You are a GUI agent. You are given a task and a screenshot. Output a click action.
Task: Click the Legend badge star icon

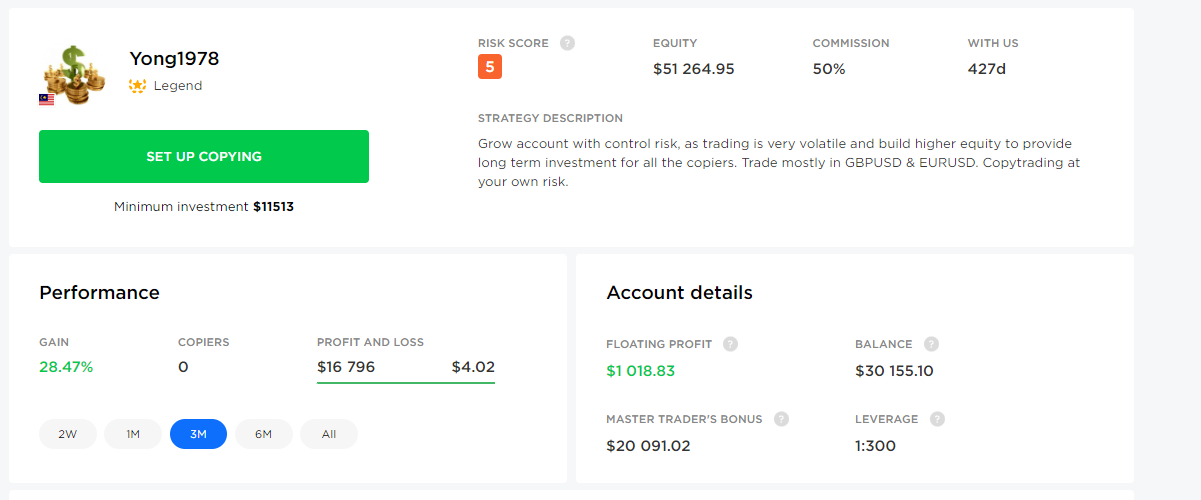[x=138, y=86]
